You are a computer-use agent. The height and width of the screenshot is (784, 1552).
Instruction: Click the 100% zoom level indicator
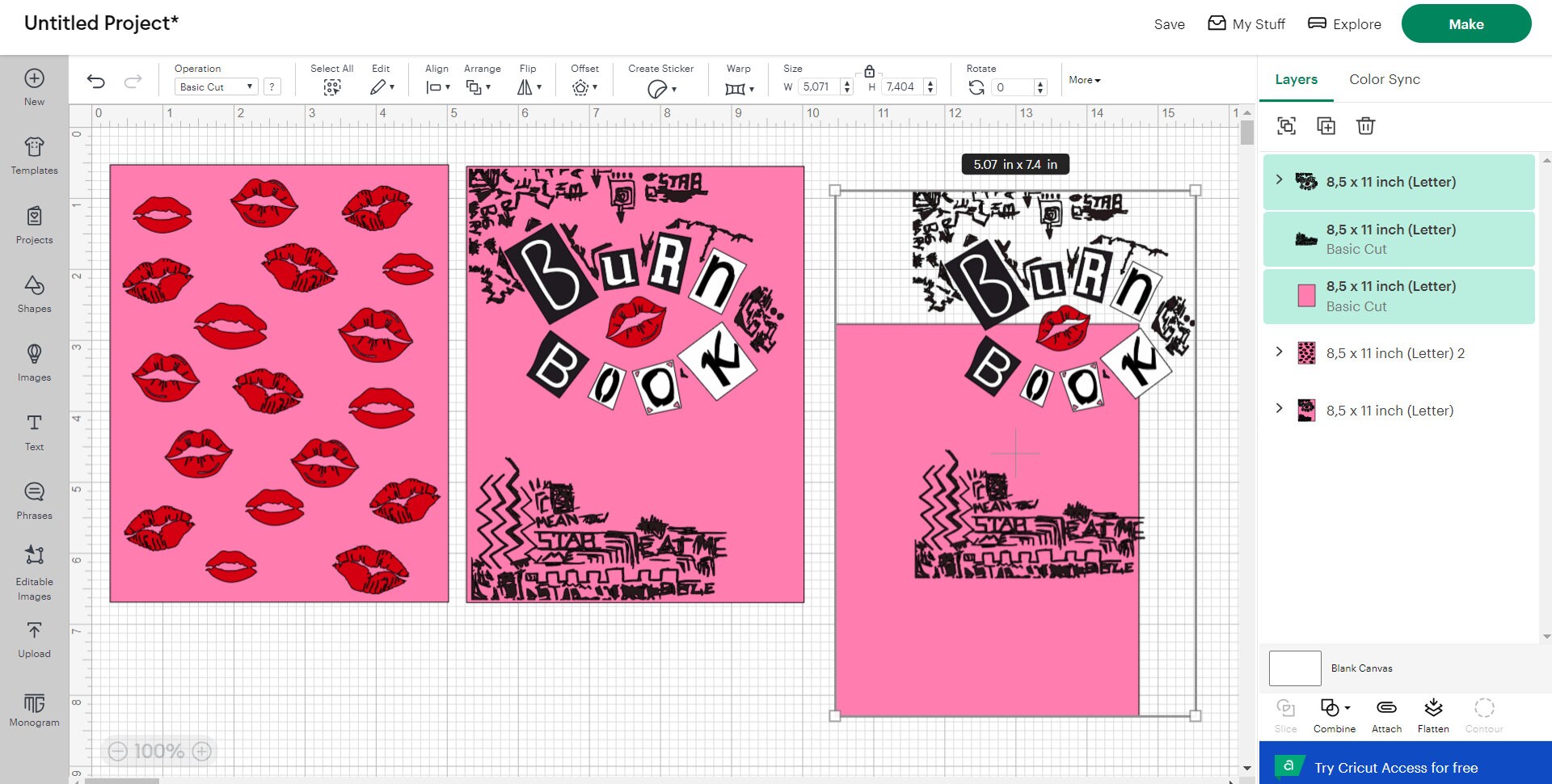pyautogui.click(x=159, y=751)
